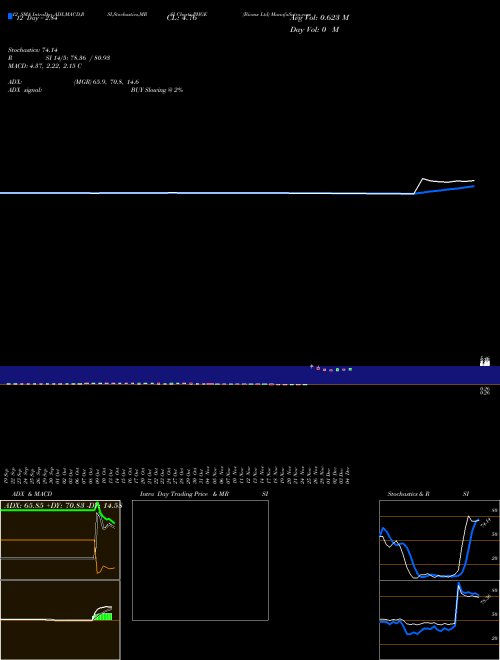Select the 'Avg Vol: 0.623 M' text

point(319,18)
